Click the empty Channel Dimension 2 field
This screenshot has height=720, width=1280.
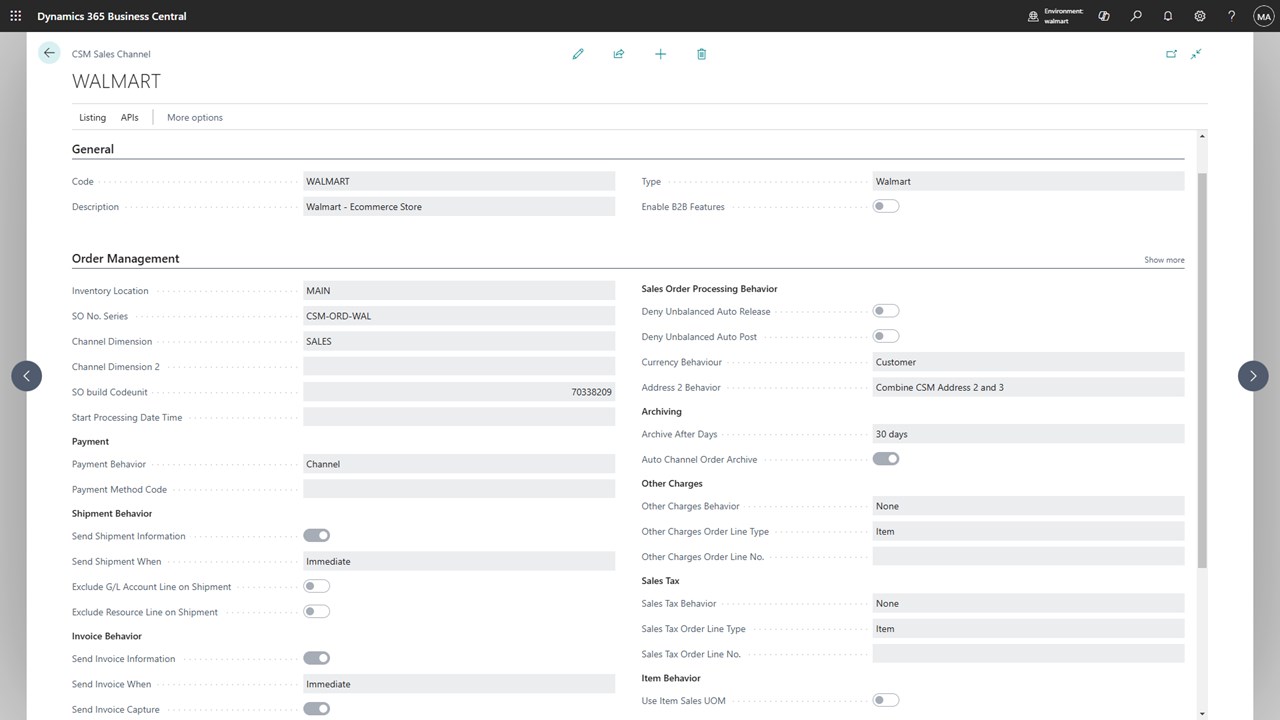459,367
